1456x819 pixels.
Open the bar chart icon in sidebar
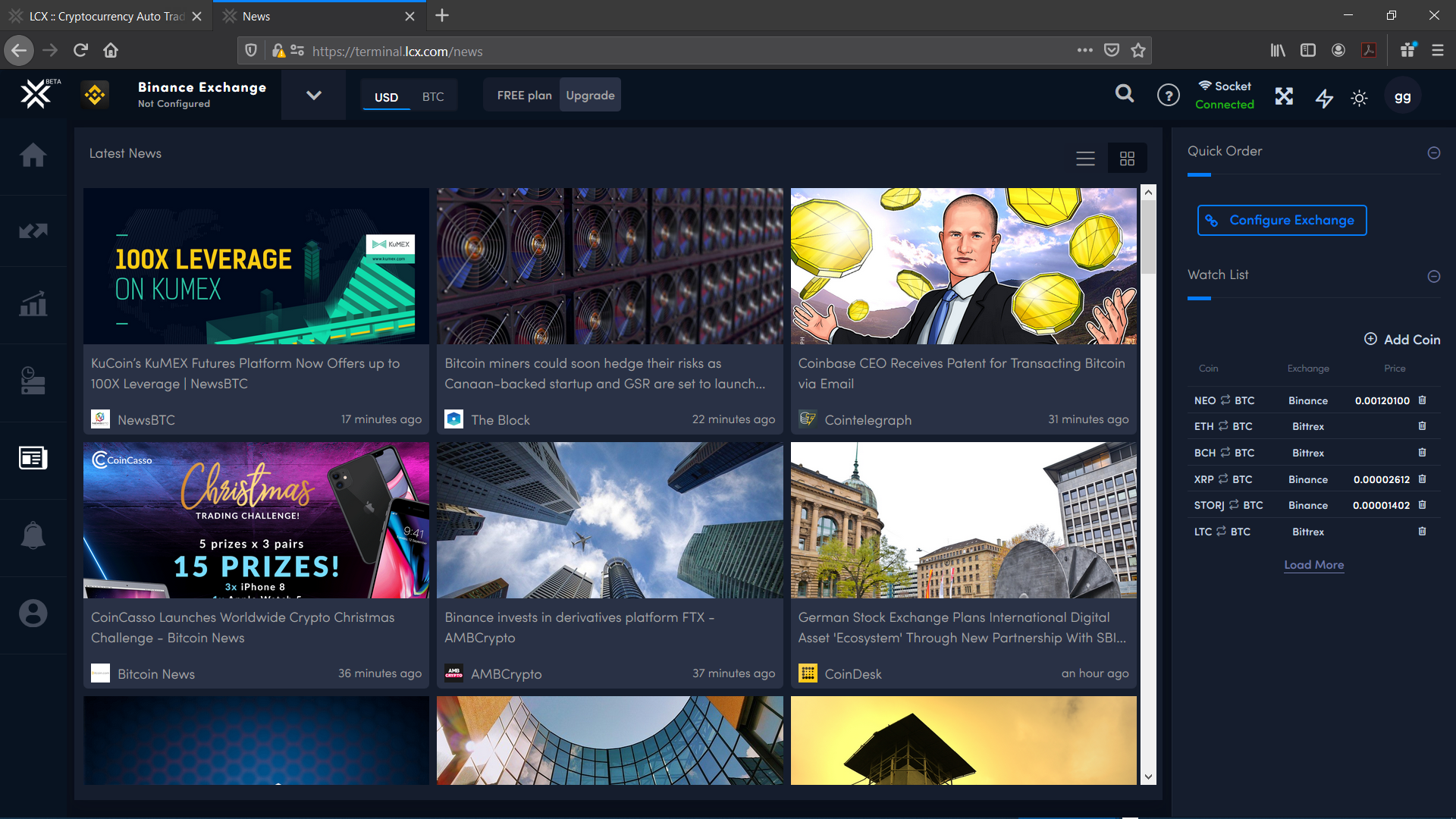(x=33, y=305)
